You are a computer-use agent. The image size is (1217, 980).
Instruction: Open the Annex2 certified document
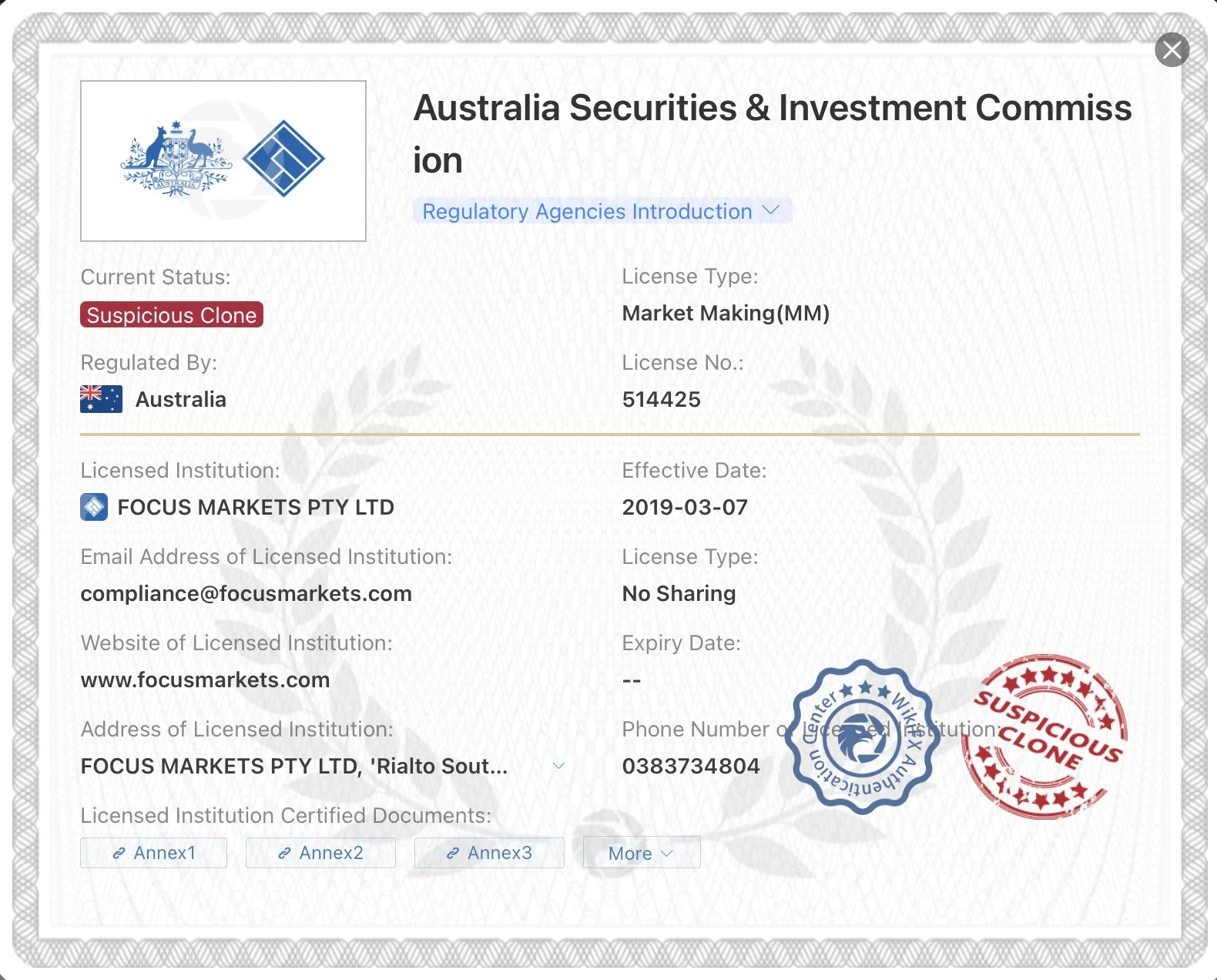[x=320, y=853]
